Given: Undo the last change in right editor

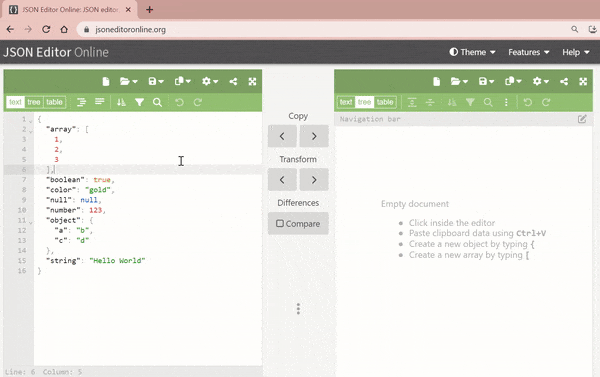Looking at the screenshot, I should point(528,102).
